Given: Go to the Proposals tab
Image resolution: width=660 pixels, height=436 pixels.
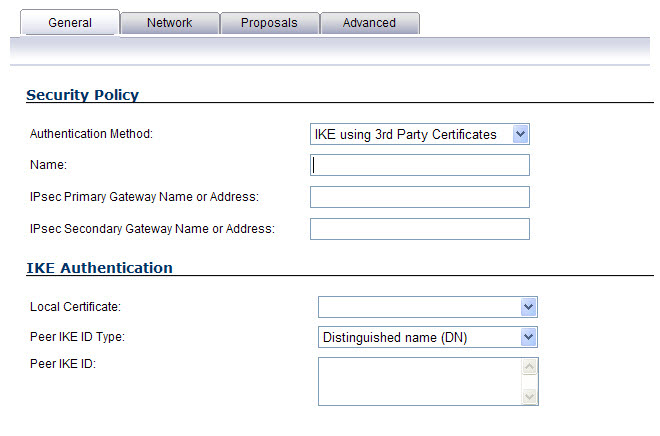Looking at the screenshot, I should click(x=269, y=23).
